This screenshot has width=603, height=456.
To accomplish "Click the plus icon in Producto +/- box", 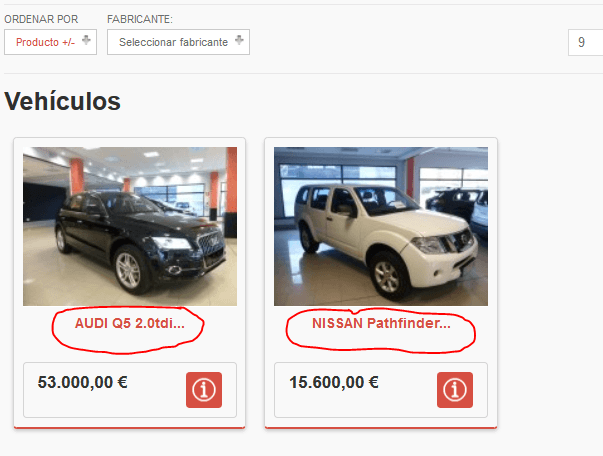I will tap(86, 40).
